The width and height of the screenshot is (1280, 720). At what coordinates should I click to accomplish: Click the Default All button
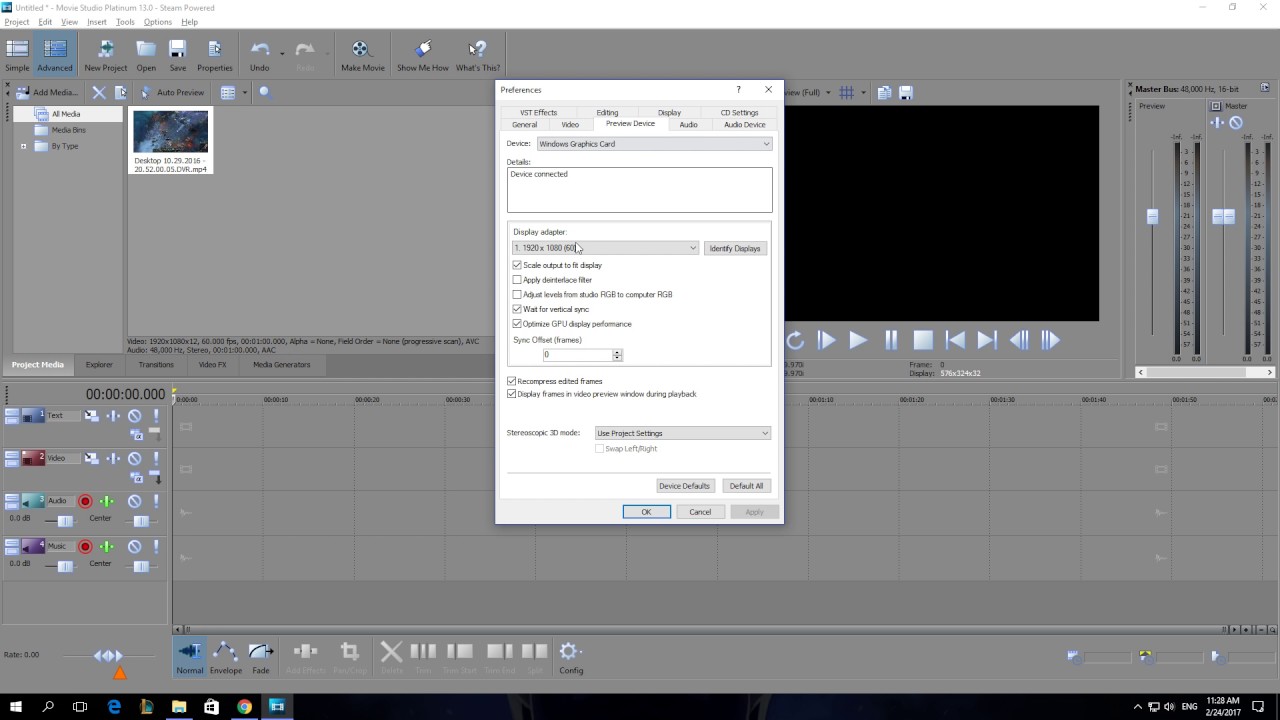(746, 486)
